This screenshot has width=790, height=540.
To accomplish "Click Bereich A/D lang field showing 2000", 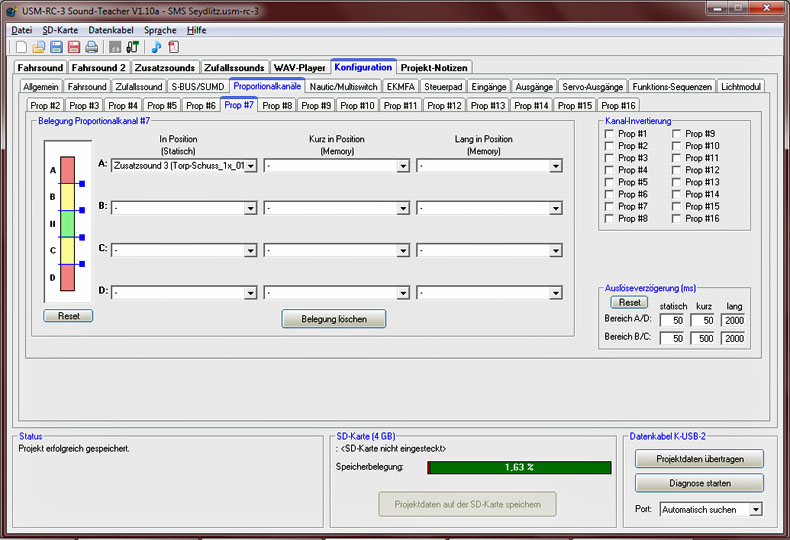I will point(733,320).
